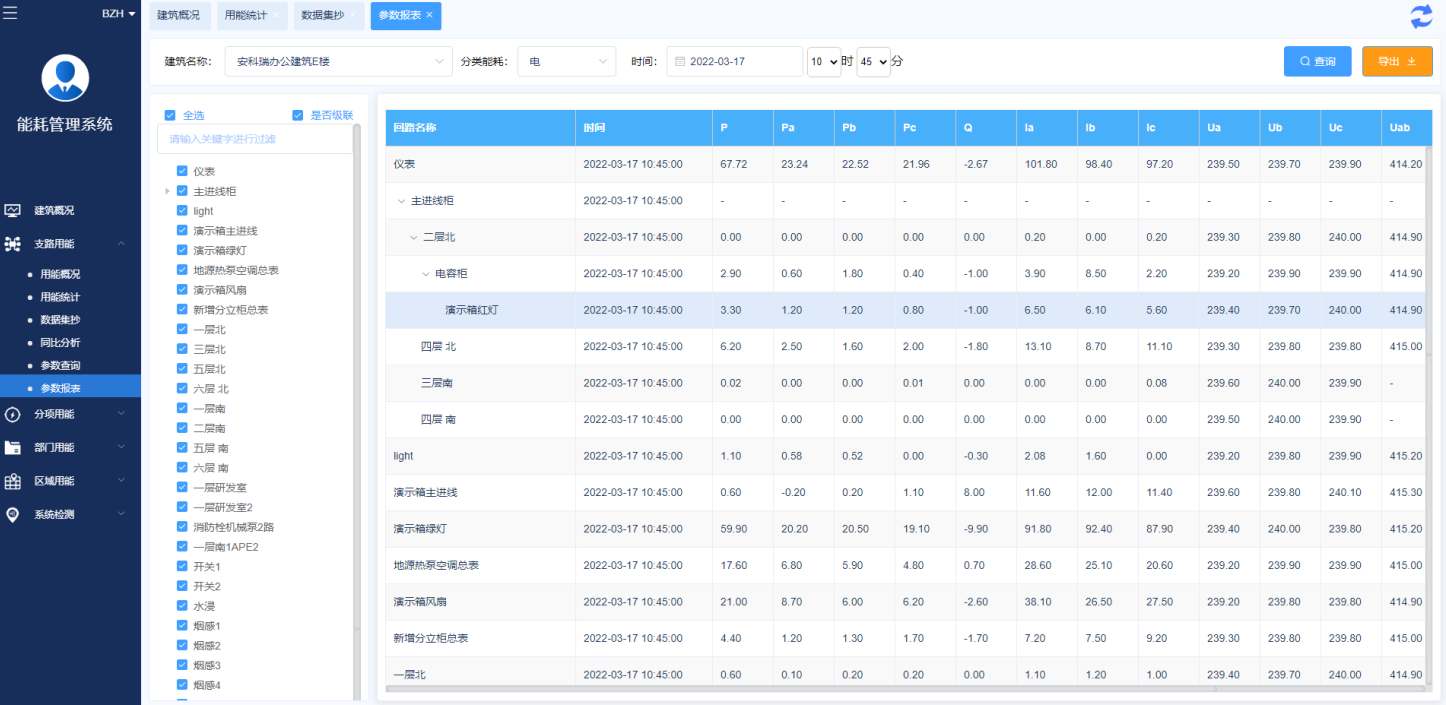Open 用能概况 in the sidebar submenu
Image resolution: width=1446 pixels, height=705 pixels.
point(60,274)
